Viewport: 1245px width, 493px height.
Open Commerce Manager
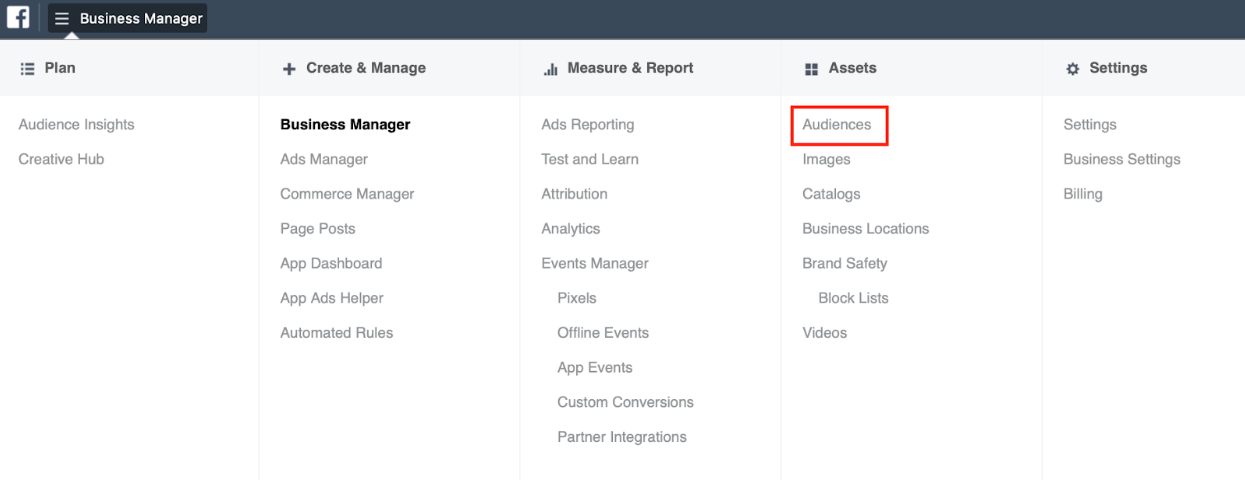347,194
